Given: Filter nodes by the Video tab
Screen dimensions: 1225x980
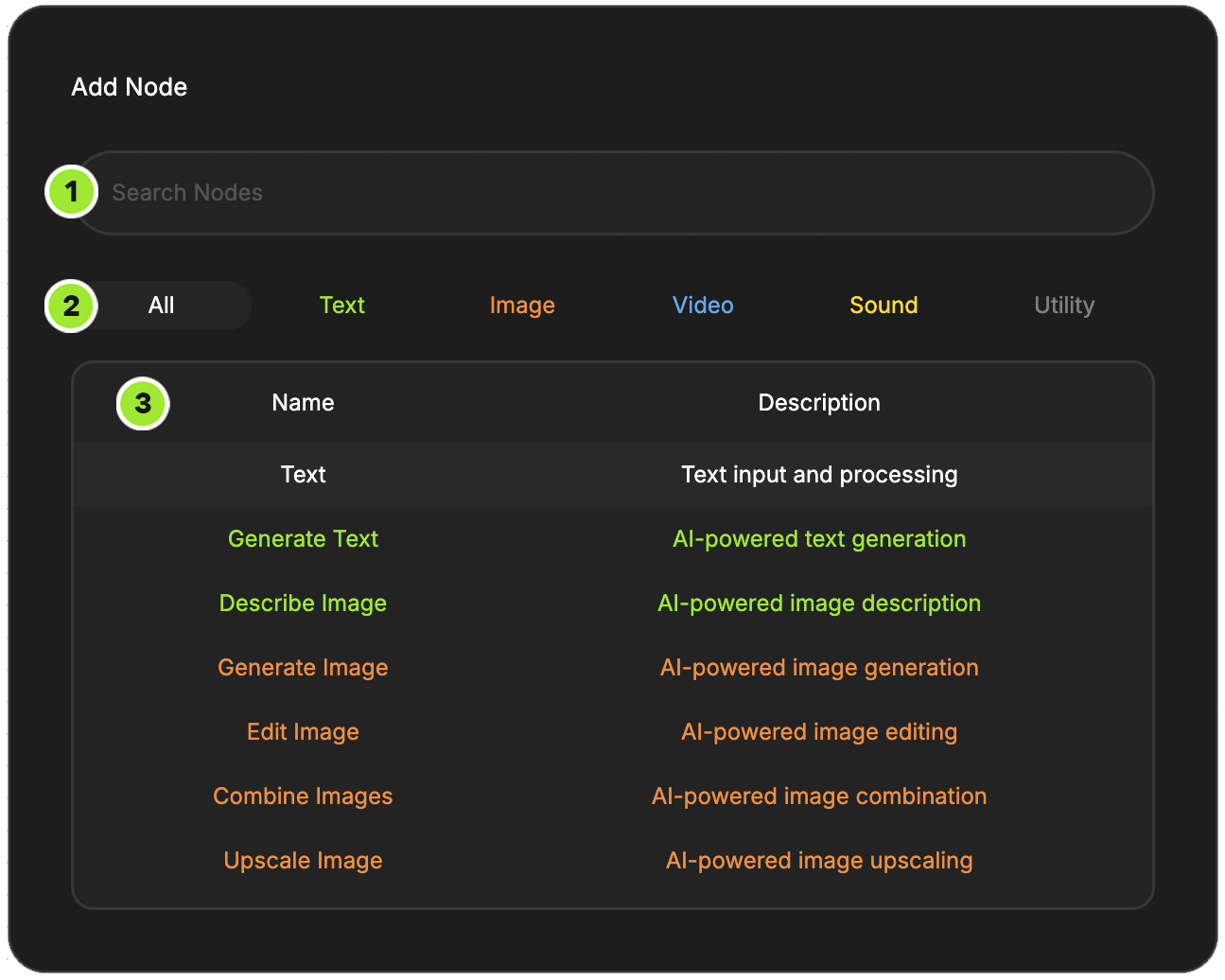Looking at the screenshot, I should click(x=703, y=306).
